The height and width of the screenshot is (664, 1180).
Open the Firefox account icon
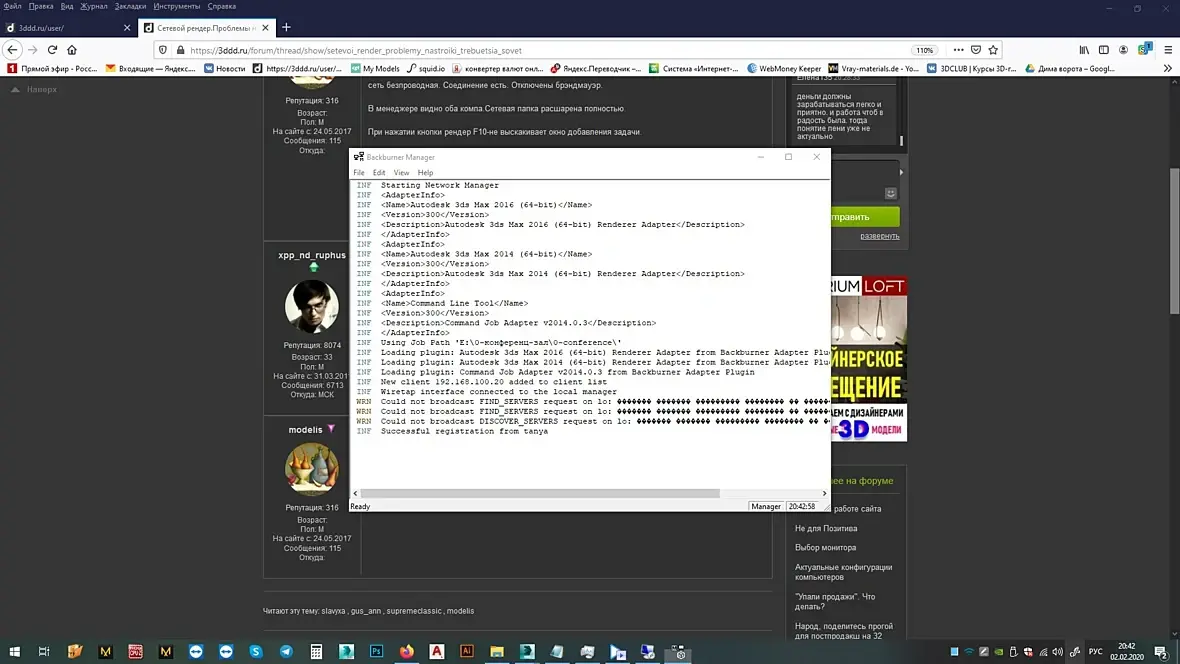[1124, 50]
